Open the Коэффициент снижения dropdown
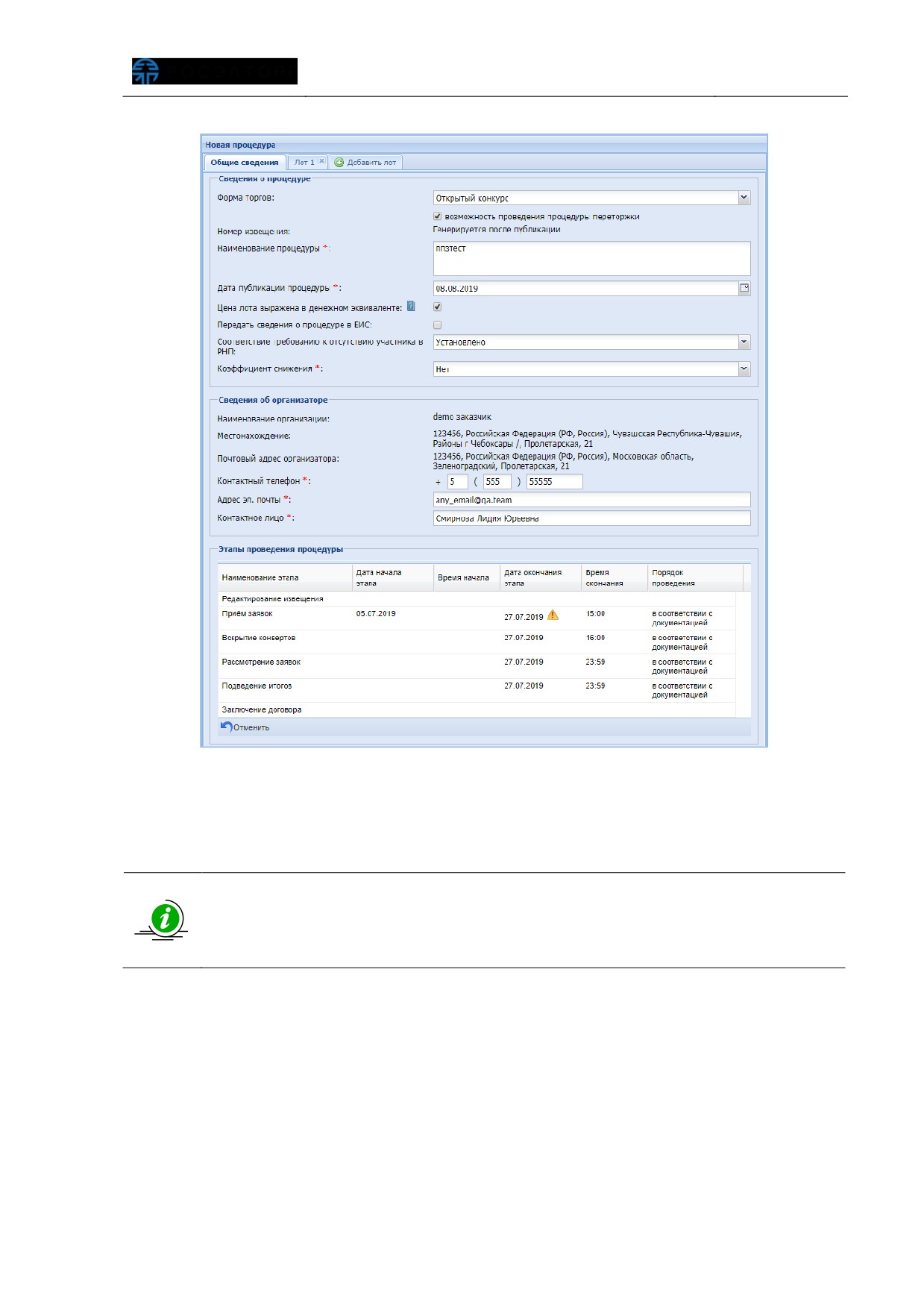This screenshot has width=924, height=1307. coord(744,369)
